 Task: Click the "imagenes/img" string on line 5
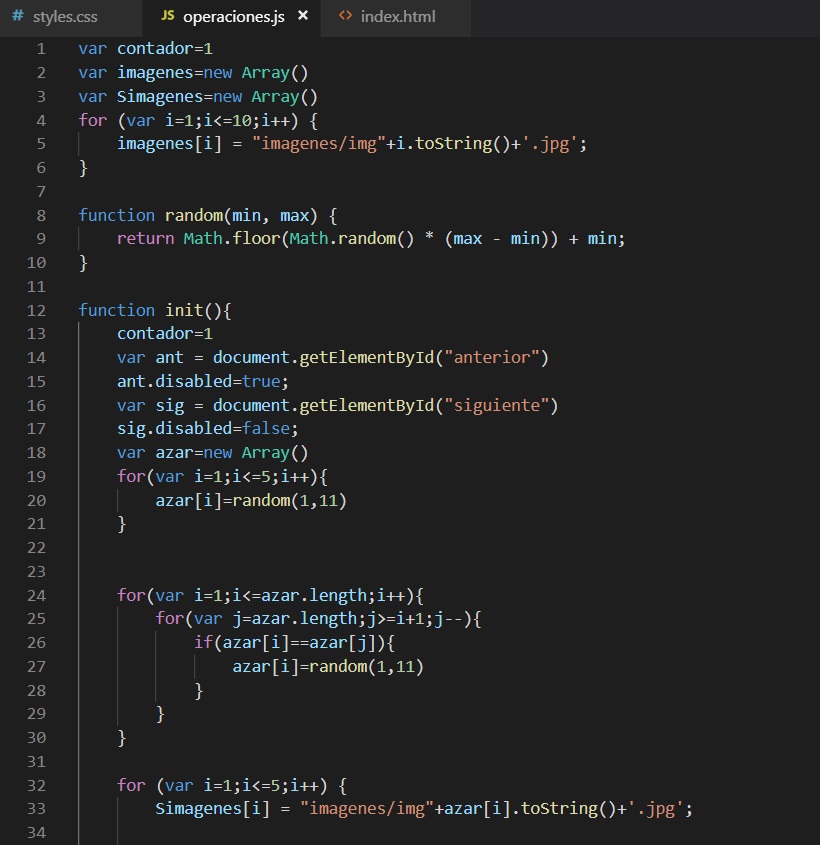click(319, 144)
